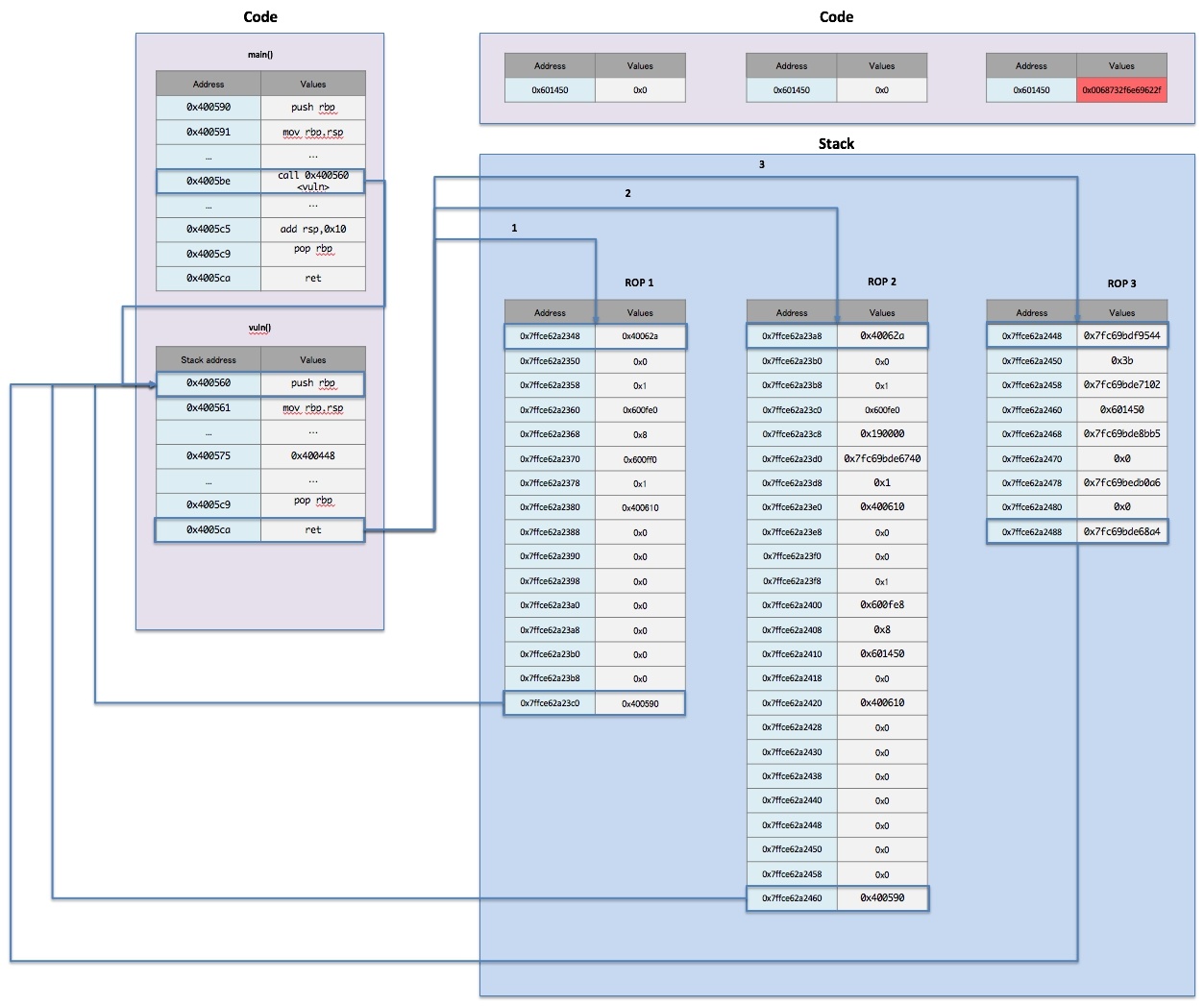Click the red highlighted 0x0068732f6e69622f value cell
Screen dimensions: 1204x1006
[x=1121, y=90]
